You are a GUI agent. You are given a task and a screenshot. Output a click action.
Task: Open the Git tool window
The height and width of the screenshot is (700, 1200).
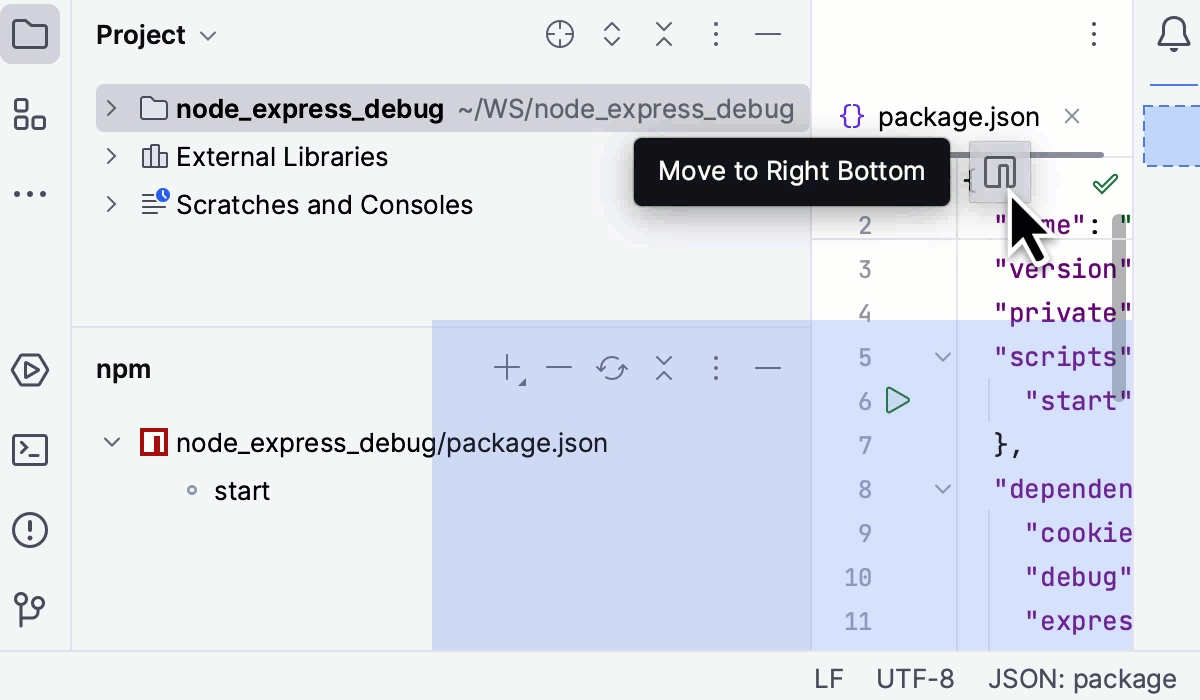tap(30, 607)
